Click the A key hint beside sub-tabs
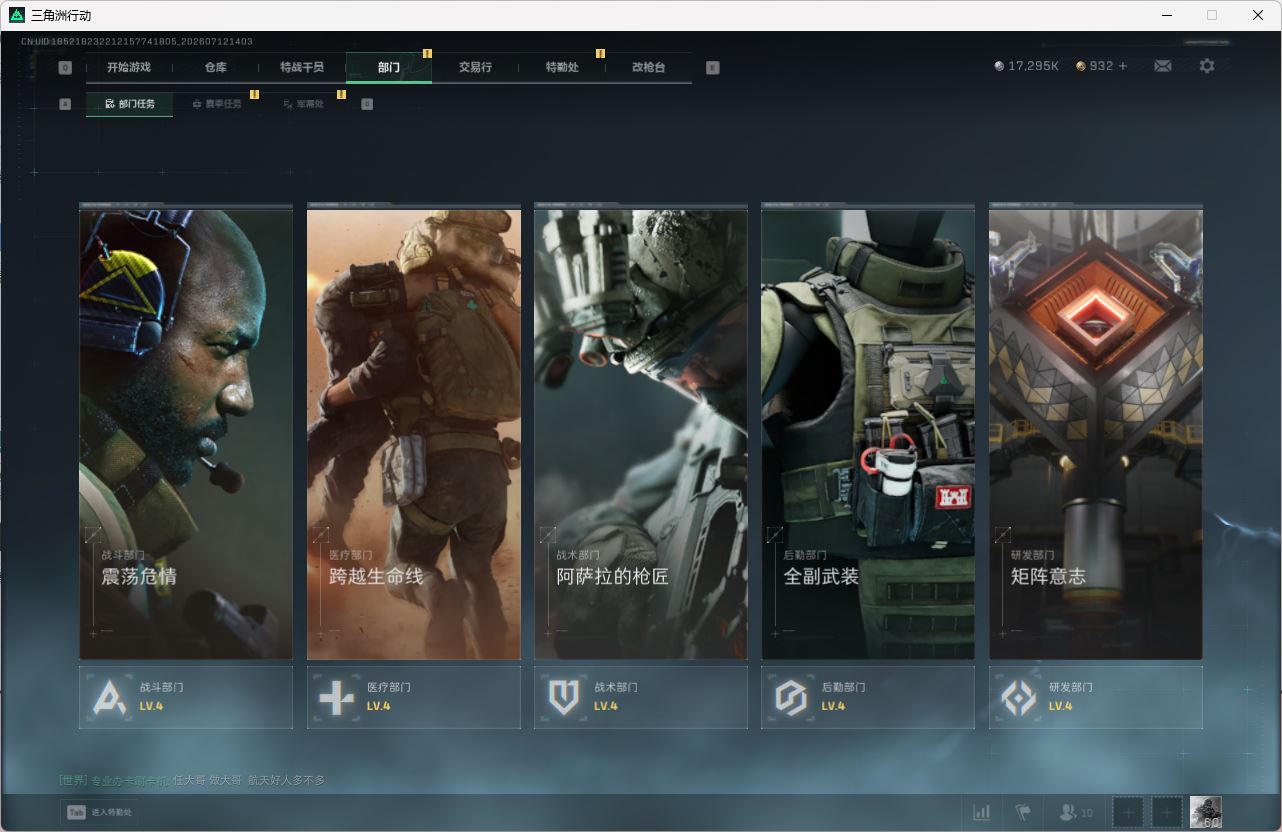Image resolution: width=1282 pixels, height=832 pixels. pos(65,104)
